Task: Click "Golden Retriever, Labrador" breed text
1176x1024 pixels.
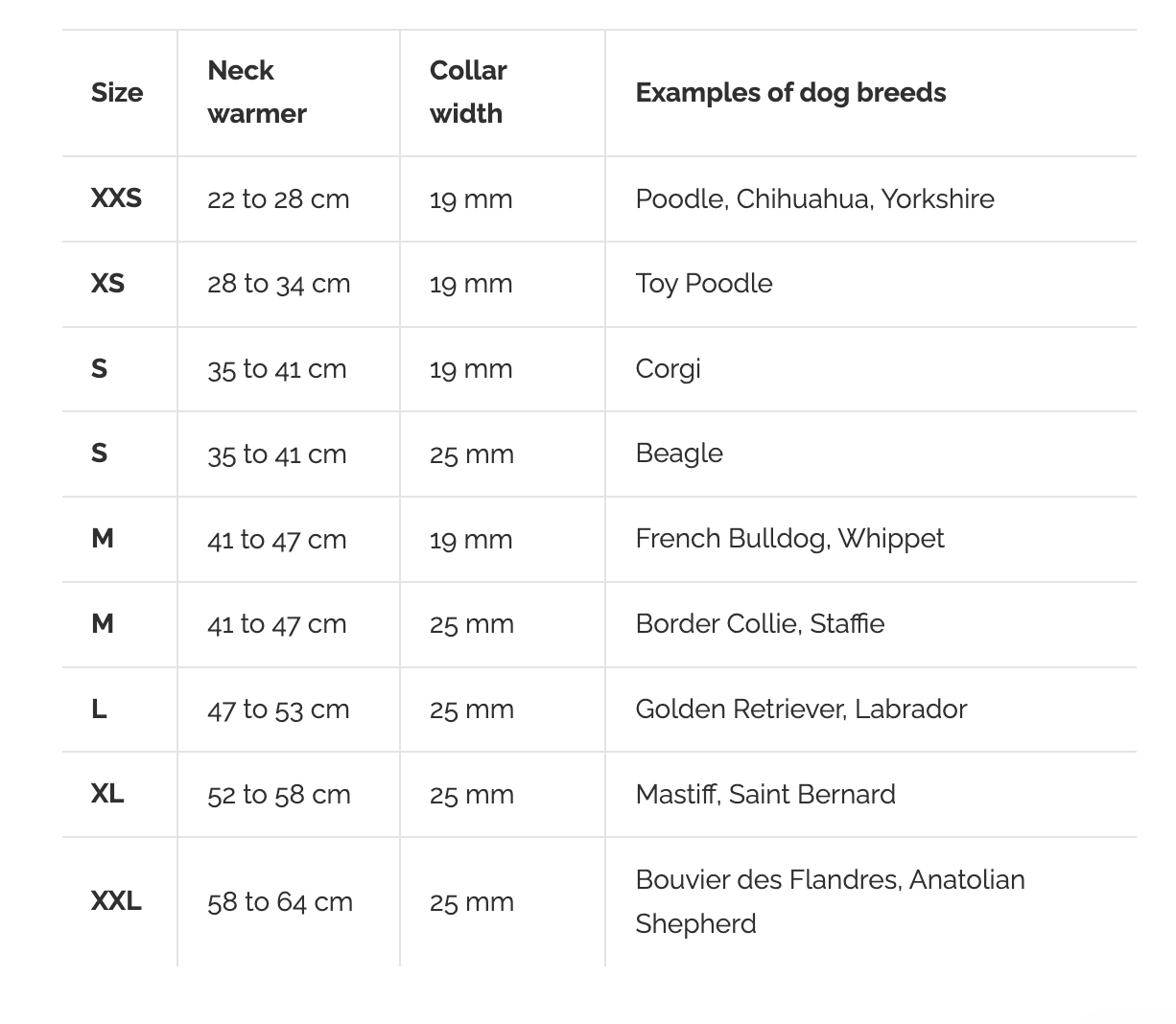Action: [x=801, y=710]
